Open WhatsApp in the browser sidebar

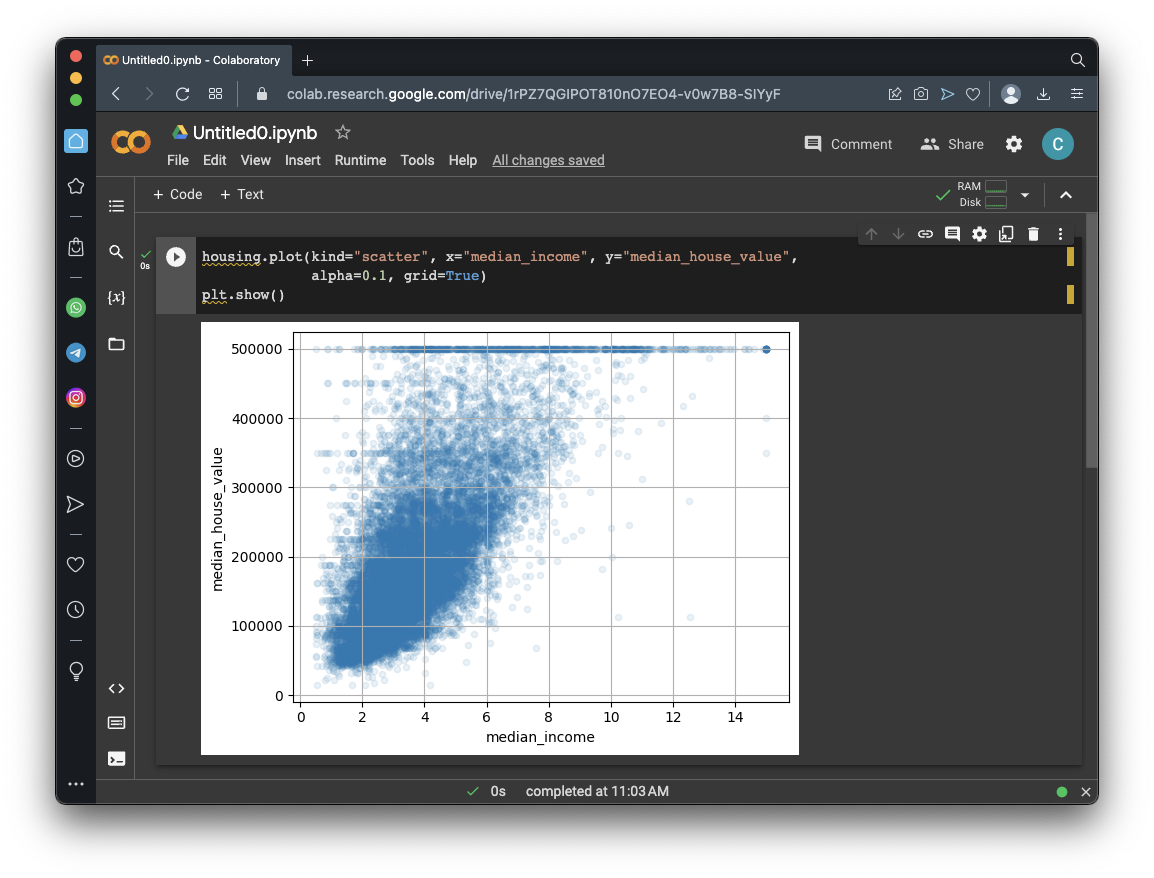click(76, 308)
